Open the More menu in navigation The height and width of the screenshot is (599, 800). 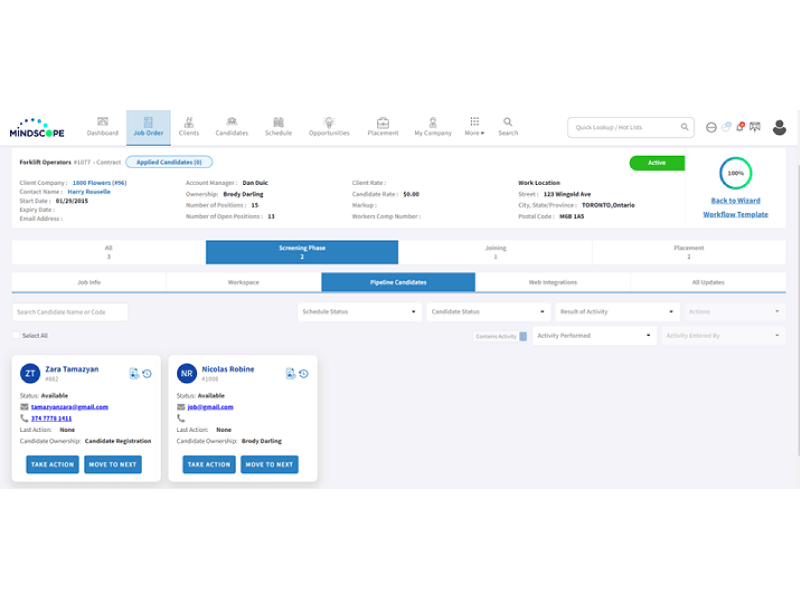tap(474, 125)
